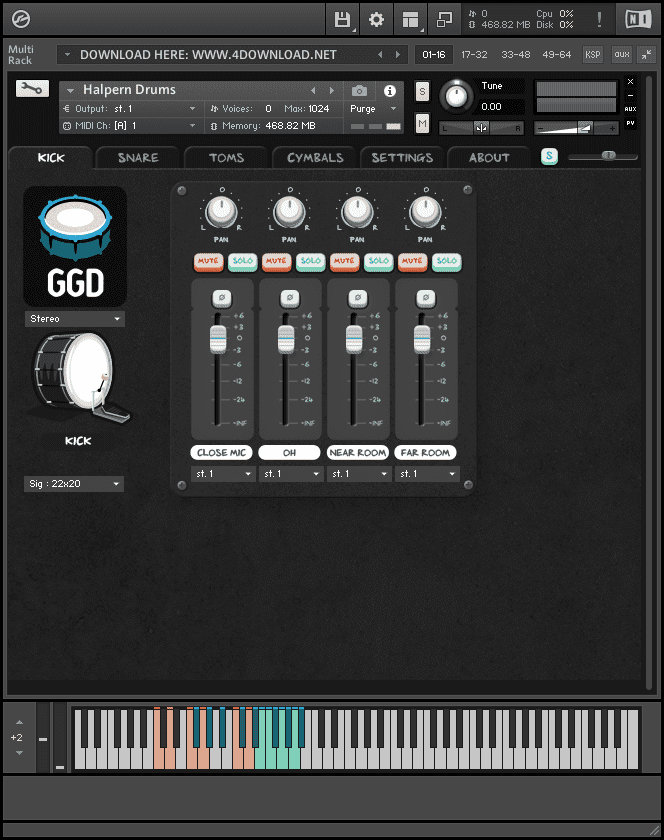The width and height of the screenshot is (664, 840).
Task: Open the Stereo mode dropdown
Action: [x=74, y=319]
